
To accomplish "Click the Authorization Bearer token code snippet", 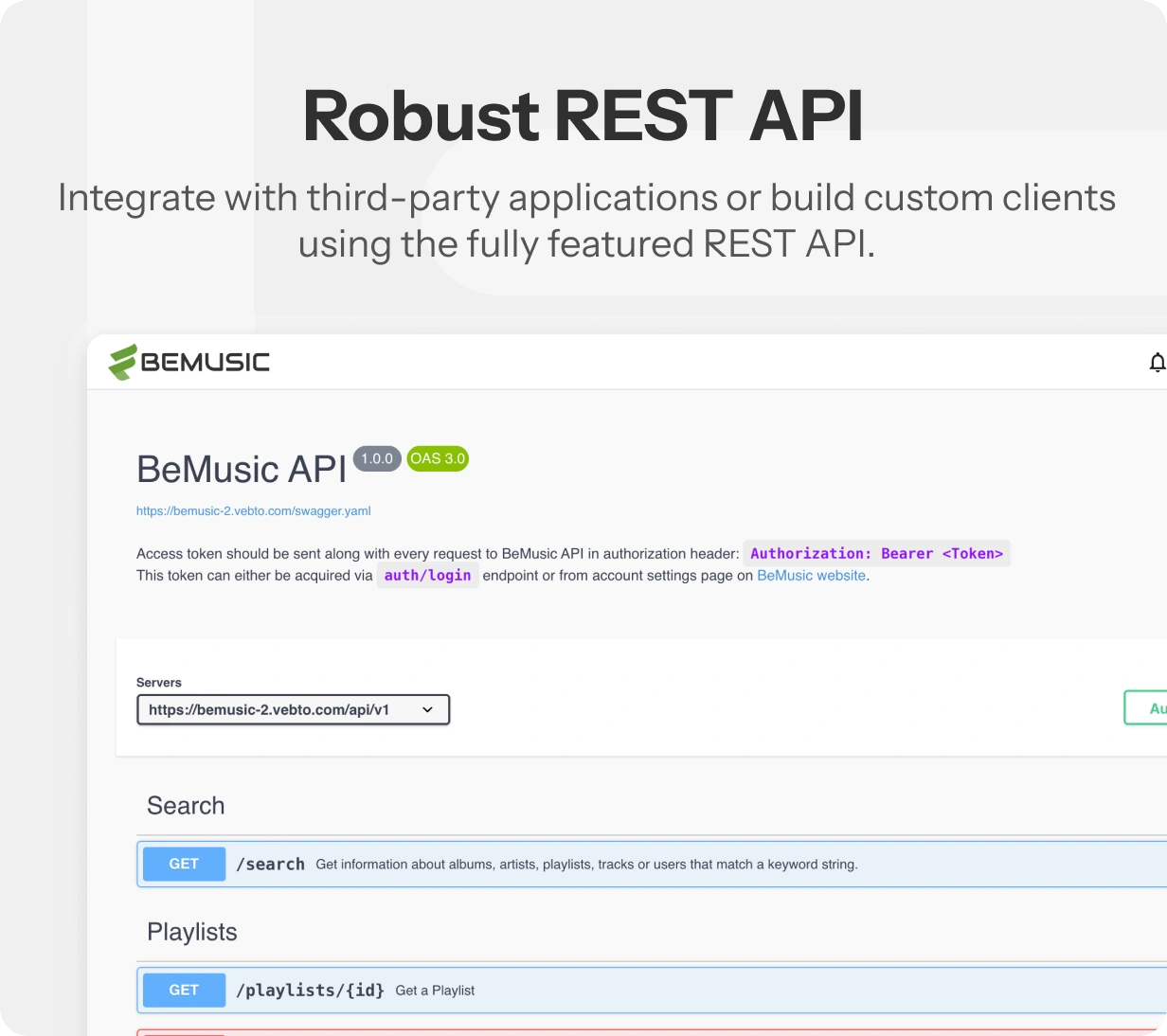I will tap(876, 553).
